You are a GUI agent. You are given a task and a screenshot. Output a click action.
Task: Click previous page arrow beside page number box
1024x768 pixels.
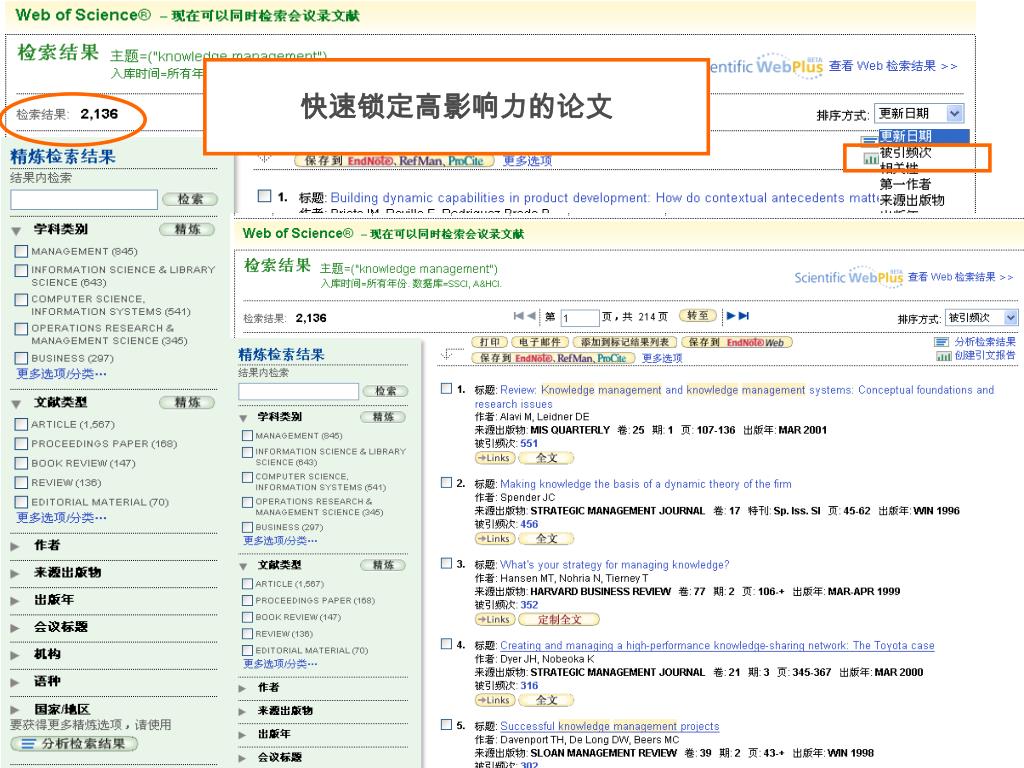(532, 316)
